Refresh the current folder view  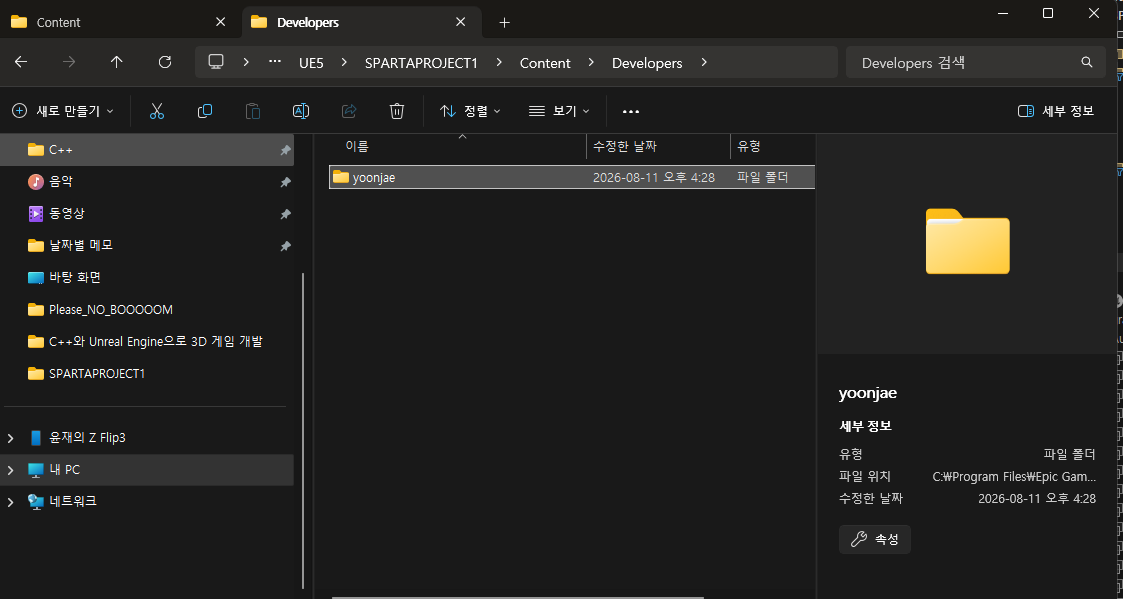pos(165,62)
